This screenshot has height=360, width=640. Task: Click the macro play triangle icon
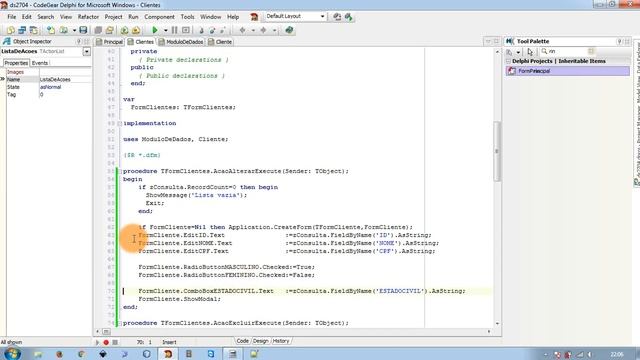(98, 342)
